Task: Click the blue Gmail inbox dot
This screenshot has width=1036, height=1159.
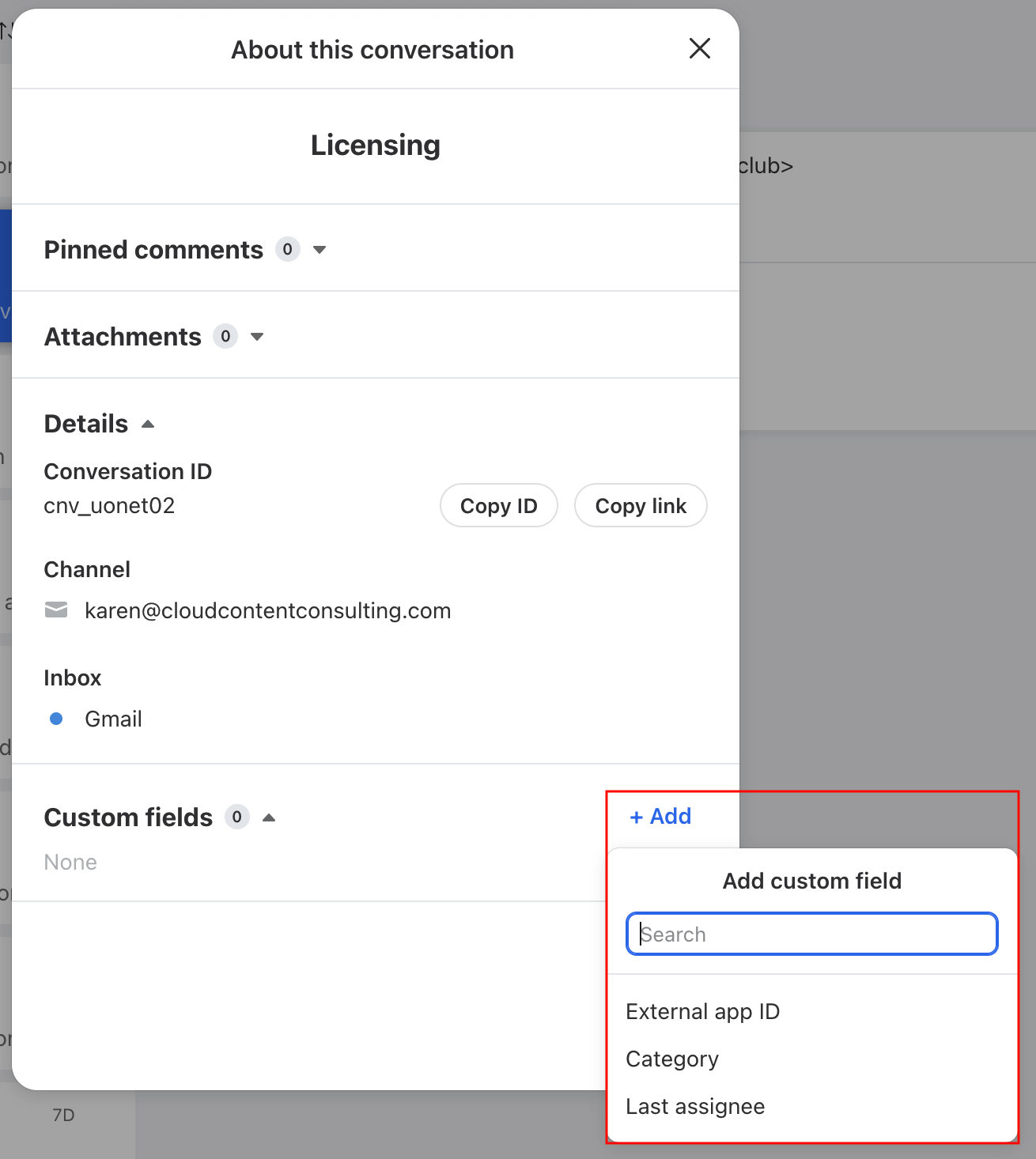Action: coord(56,719)
